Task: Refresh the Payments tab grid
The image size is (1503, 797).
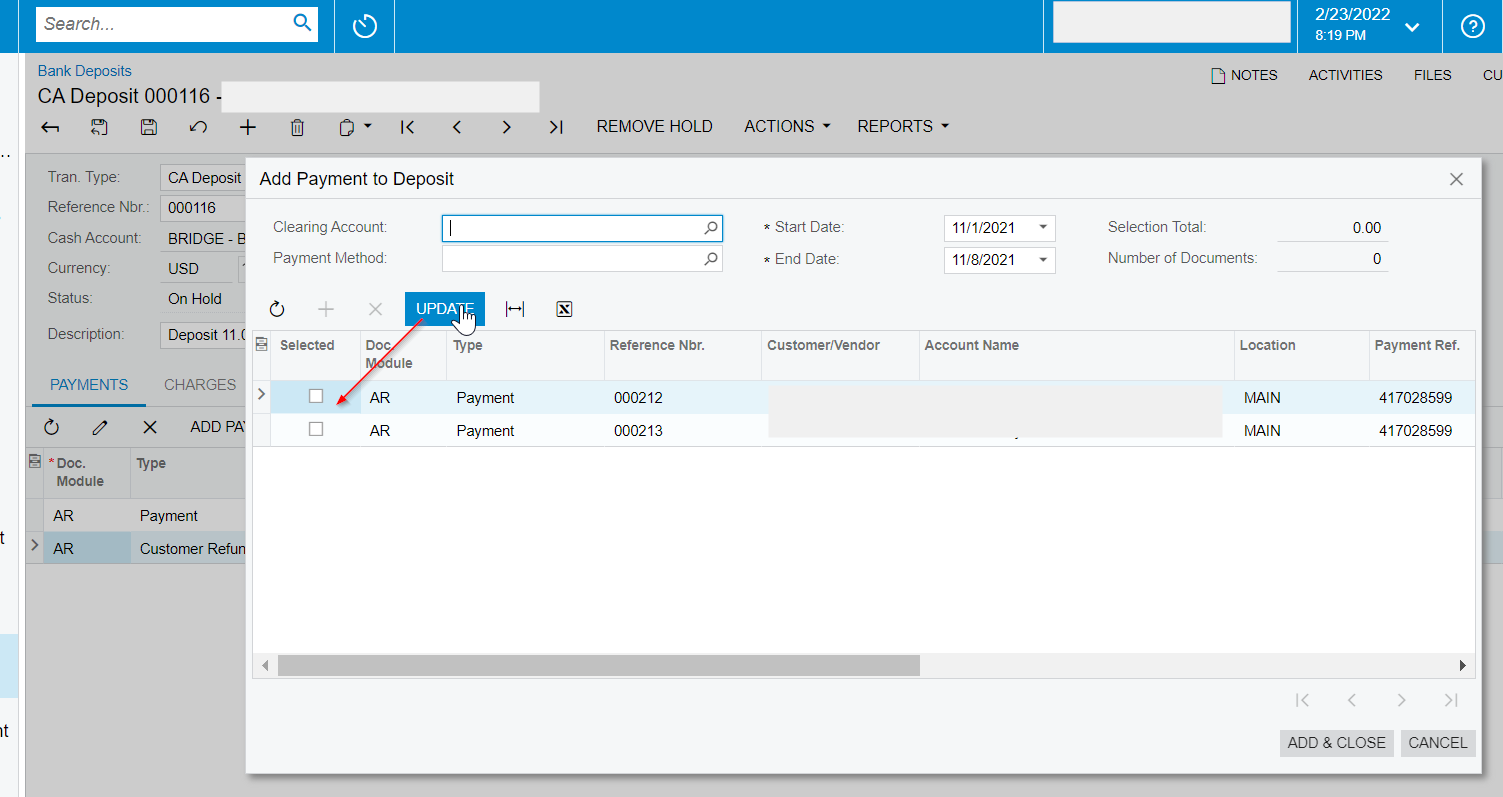Action: [51, 427]
